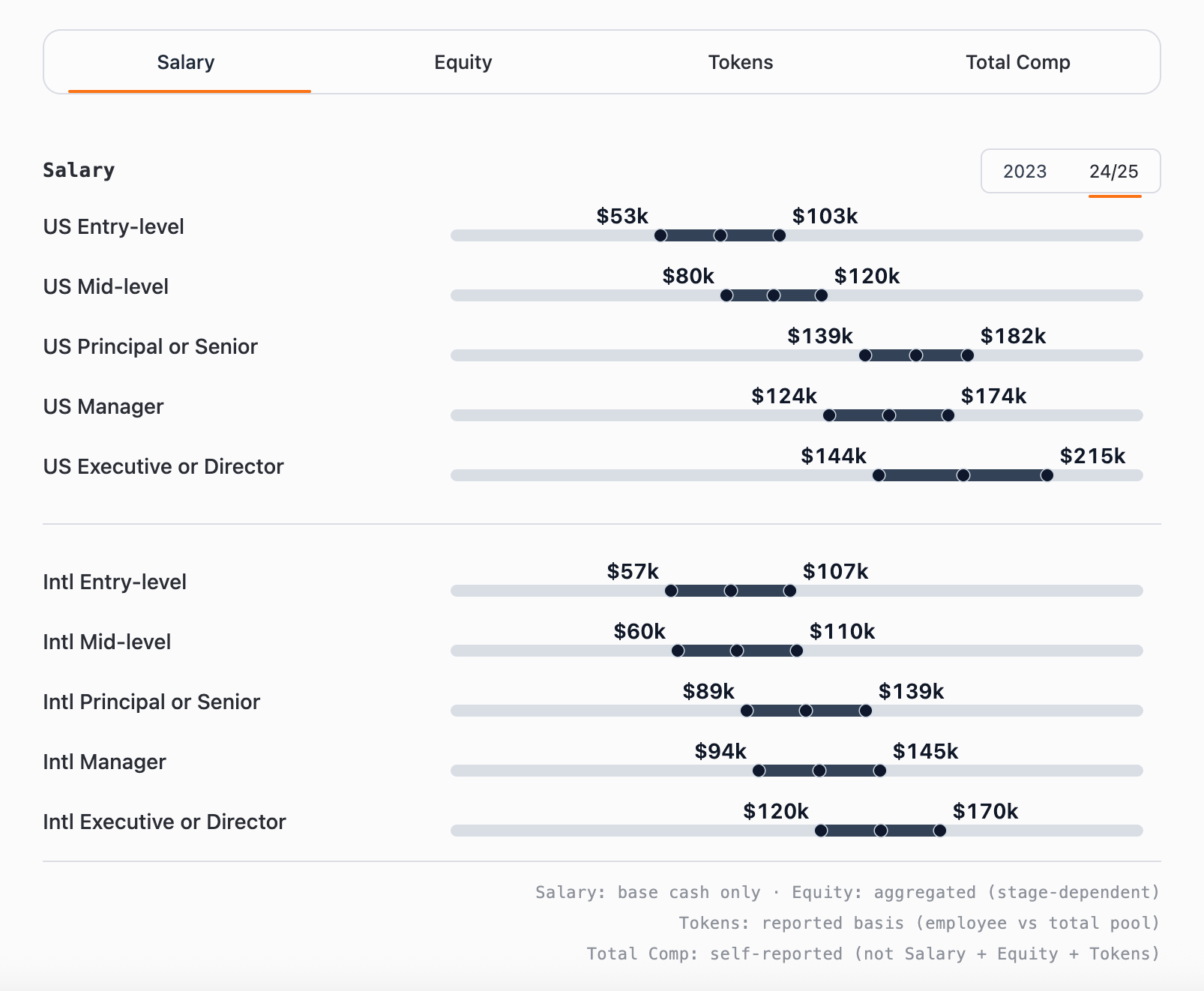The image size is (1204, 991).
Task: Click the US Executive or Director label
Action: [163, 466]
